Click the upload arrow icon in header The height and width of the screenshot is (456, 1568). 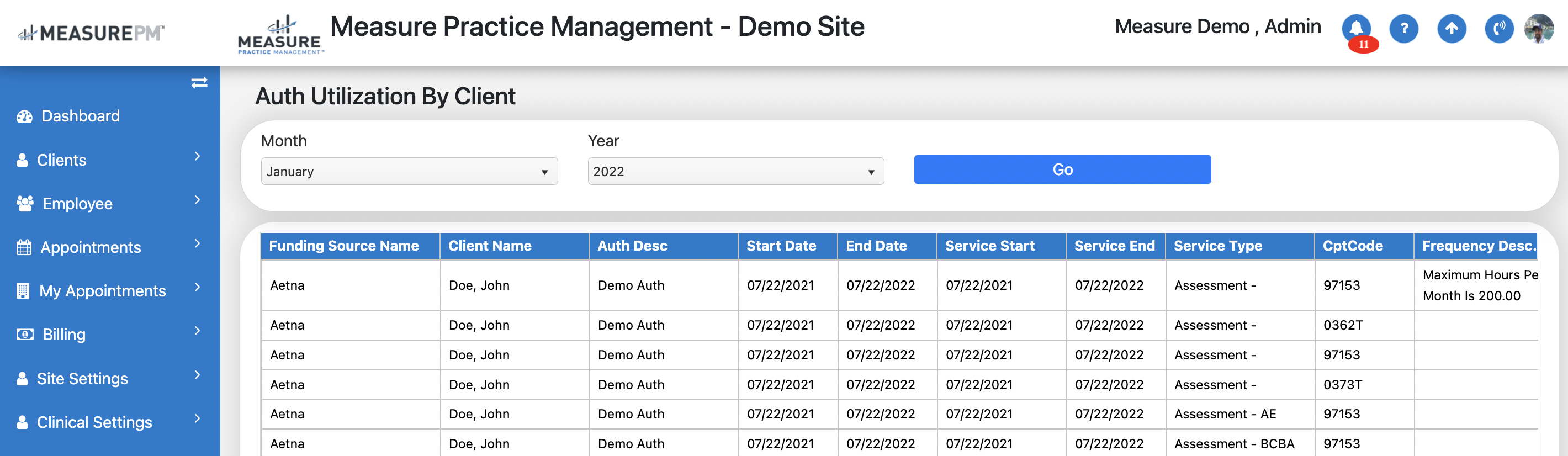[1452, 28]
